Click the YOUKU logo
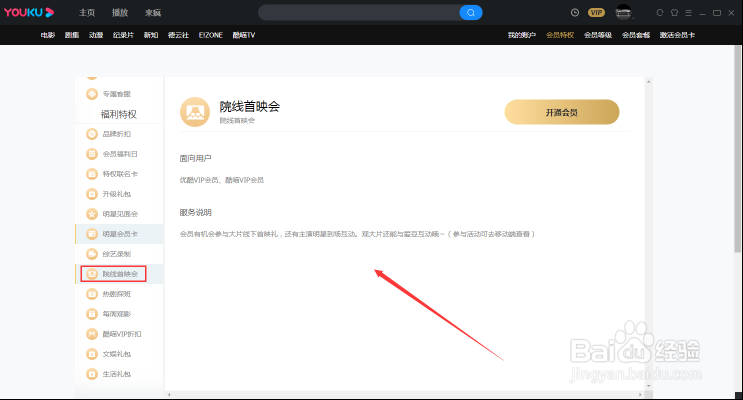Screen dimensions: 743x400 coord(29,12)
